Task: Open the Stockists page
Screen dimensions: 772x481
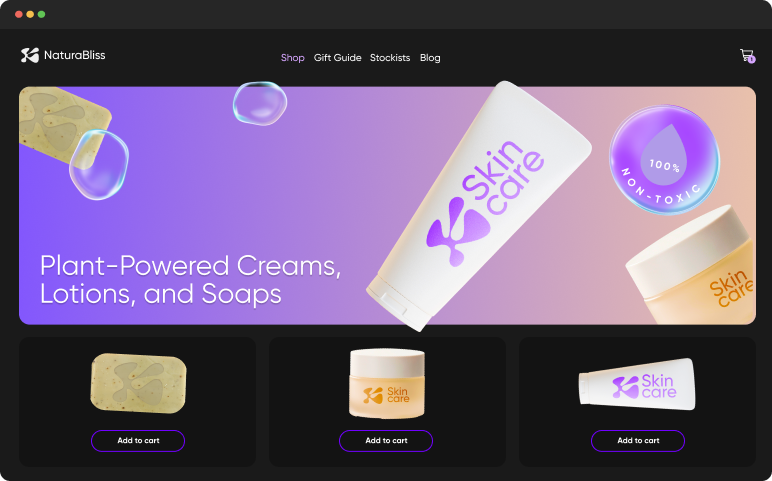Action: click(390, 58)
